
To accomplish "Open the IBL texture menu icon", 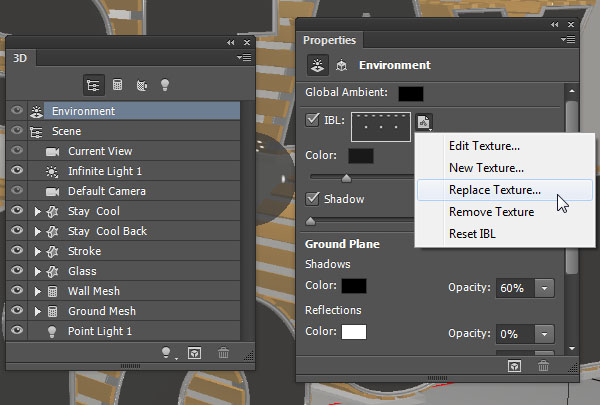I will coord(424,122).
